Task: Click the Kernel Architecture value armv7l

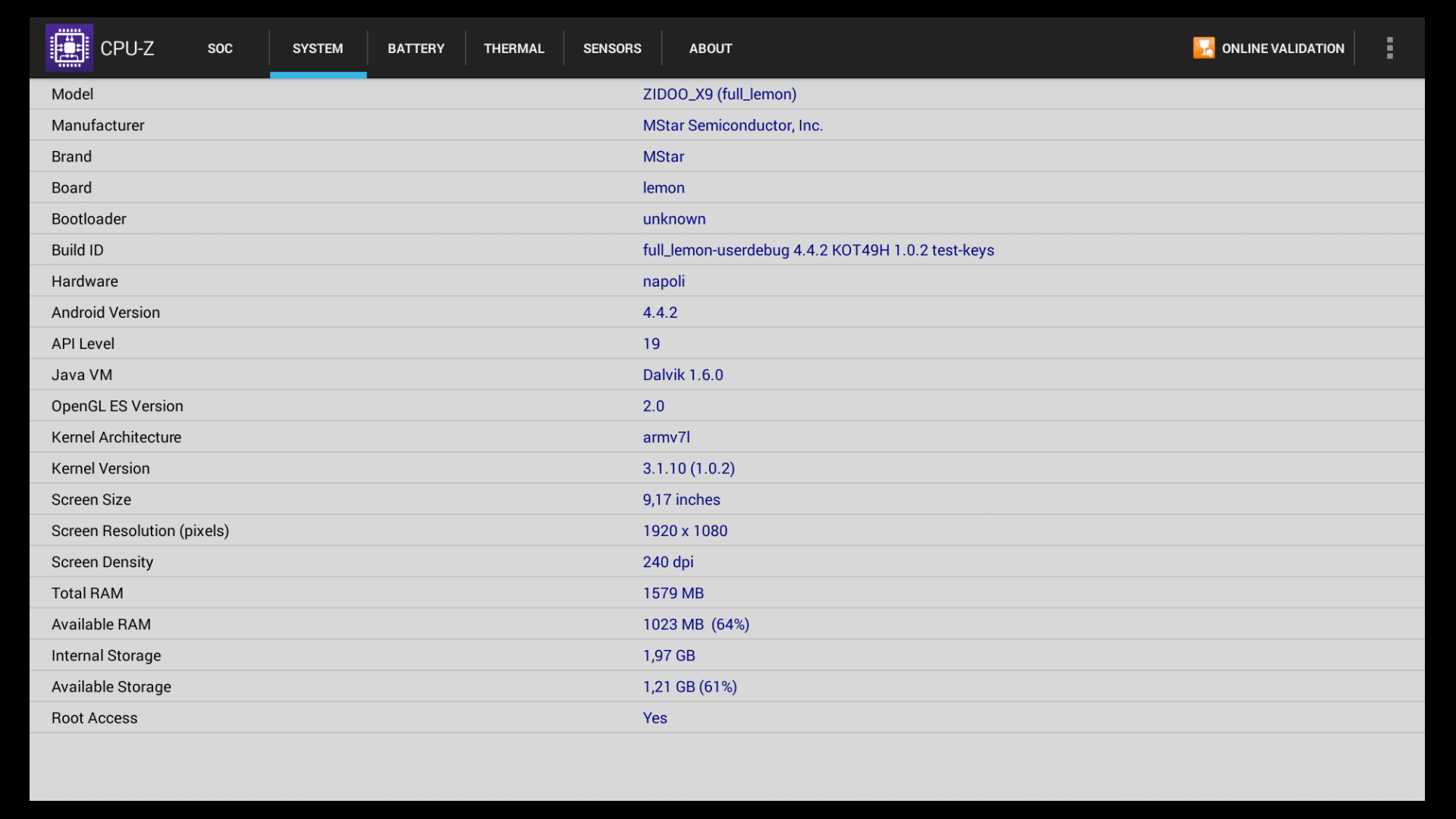Action: click(667, 437)
